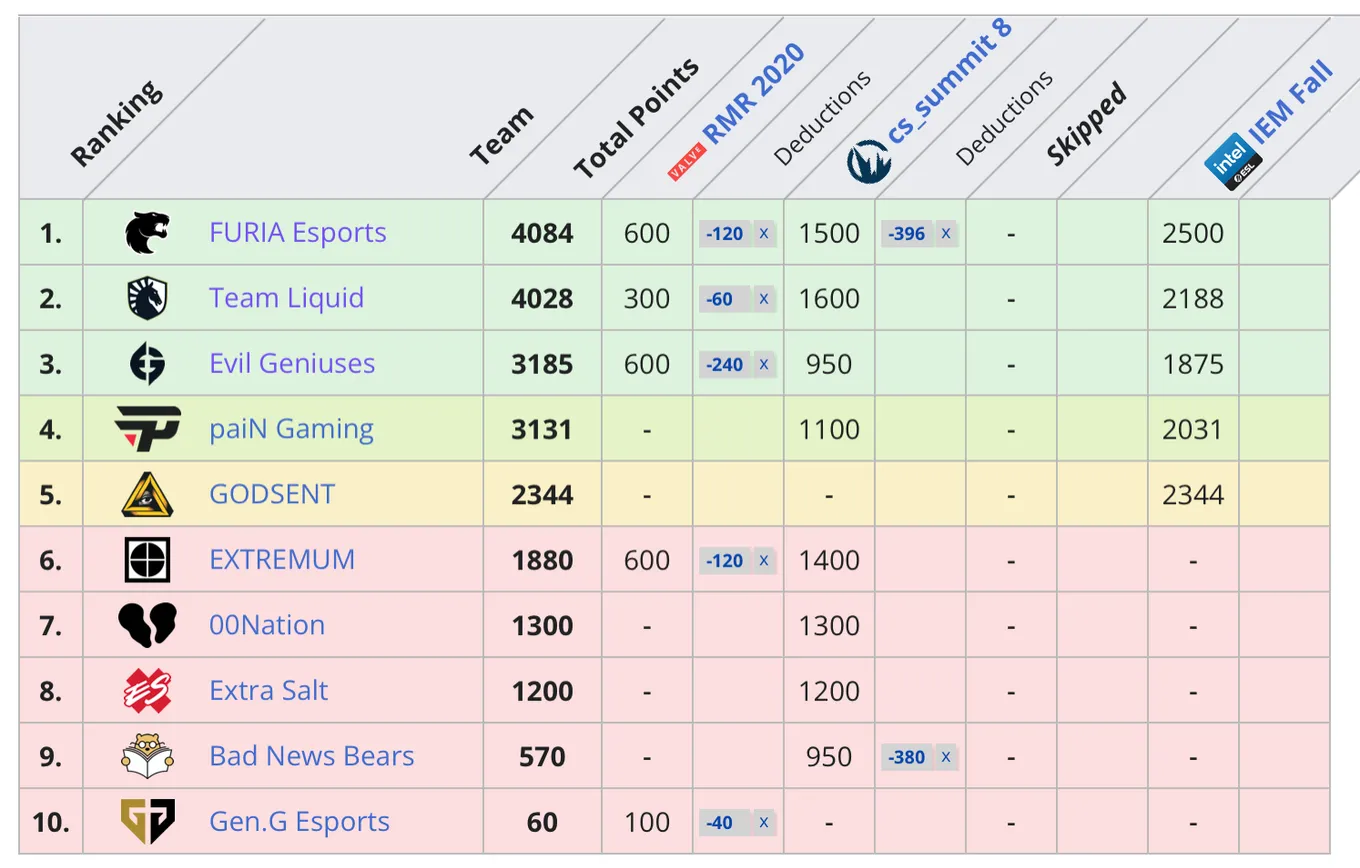This screenshot has width=1360, height=868.
Task: Remove FURIA's -120 RMR 2020 deduction
Action: (763, 234)
